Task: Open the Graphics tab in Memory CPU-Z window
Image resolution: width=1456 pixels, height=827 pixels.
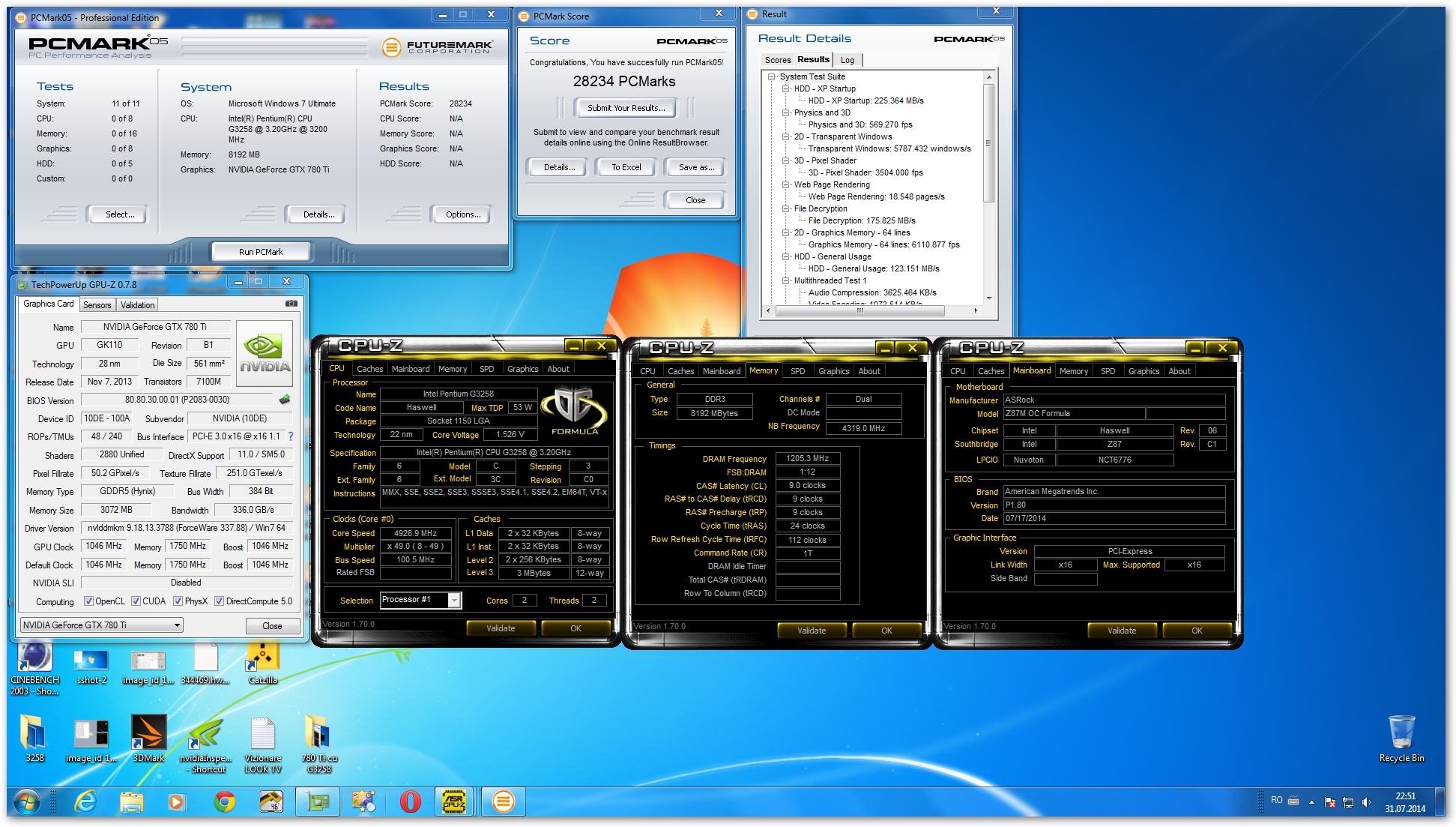Action: [833, 371]
